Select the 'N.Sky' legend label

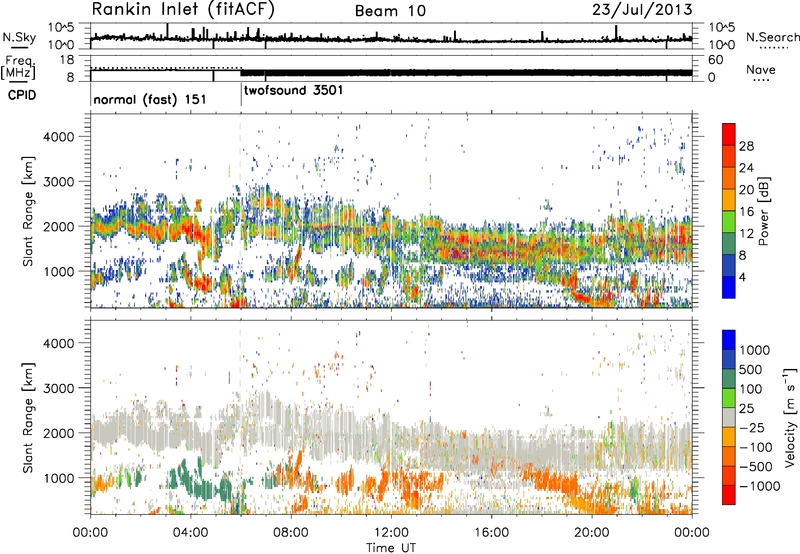(x=19, y=37)
